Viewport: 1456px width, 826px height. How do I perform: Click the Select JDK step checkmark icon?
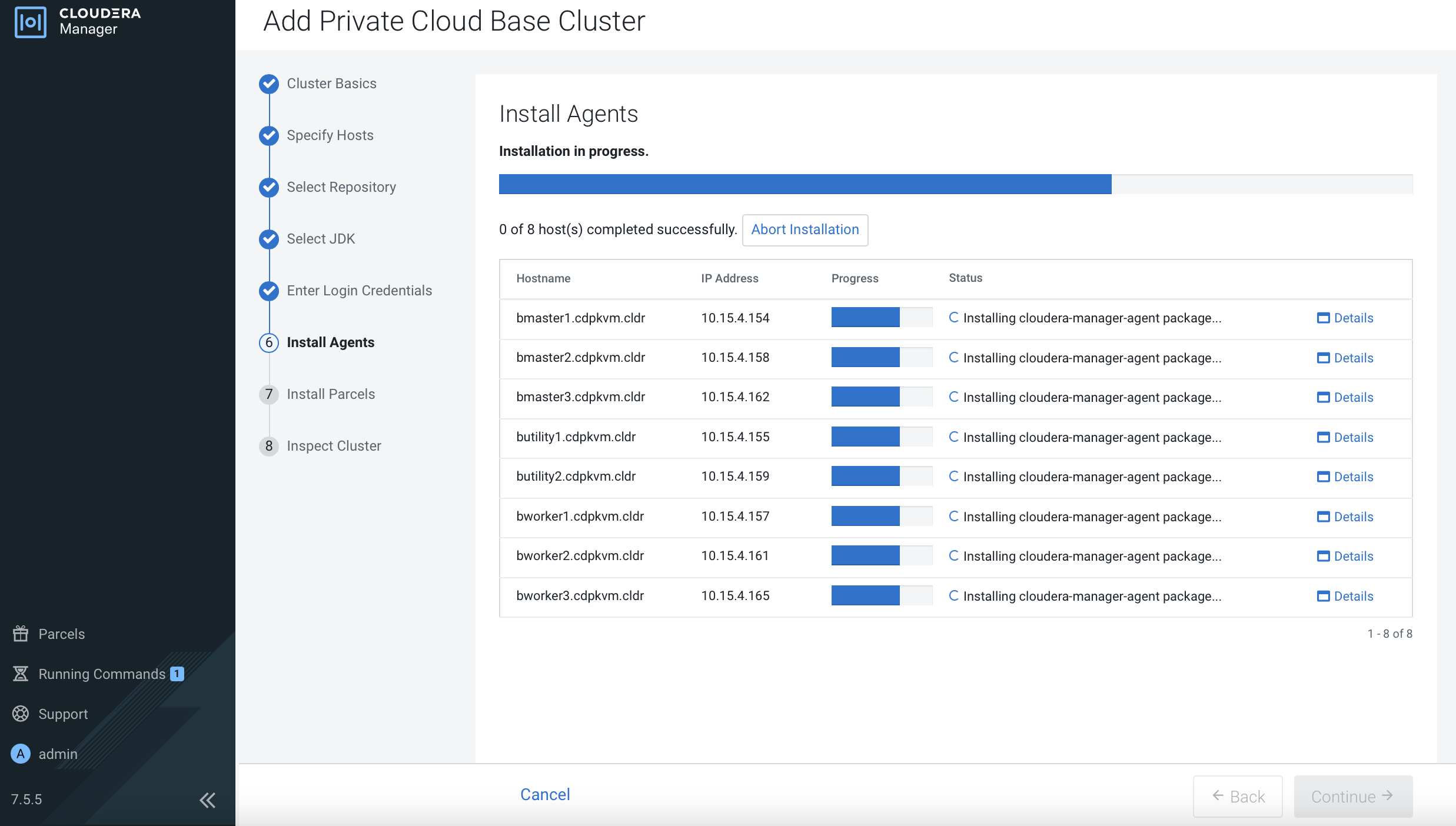[x=269, y=239]
